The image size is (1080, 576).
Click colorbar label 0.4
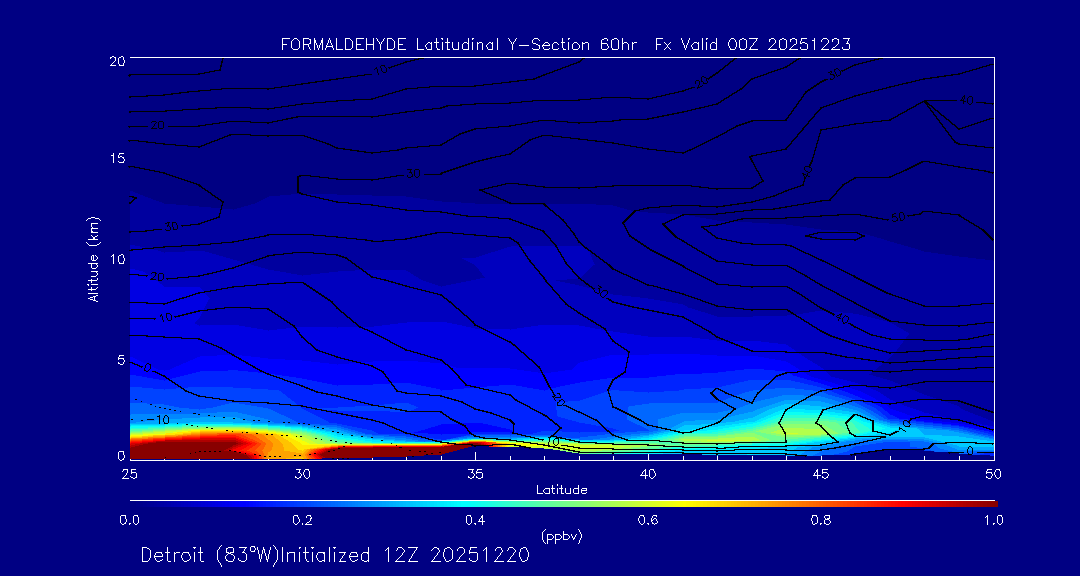[475, 520]
